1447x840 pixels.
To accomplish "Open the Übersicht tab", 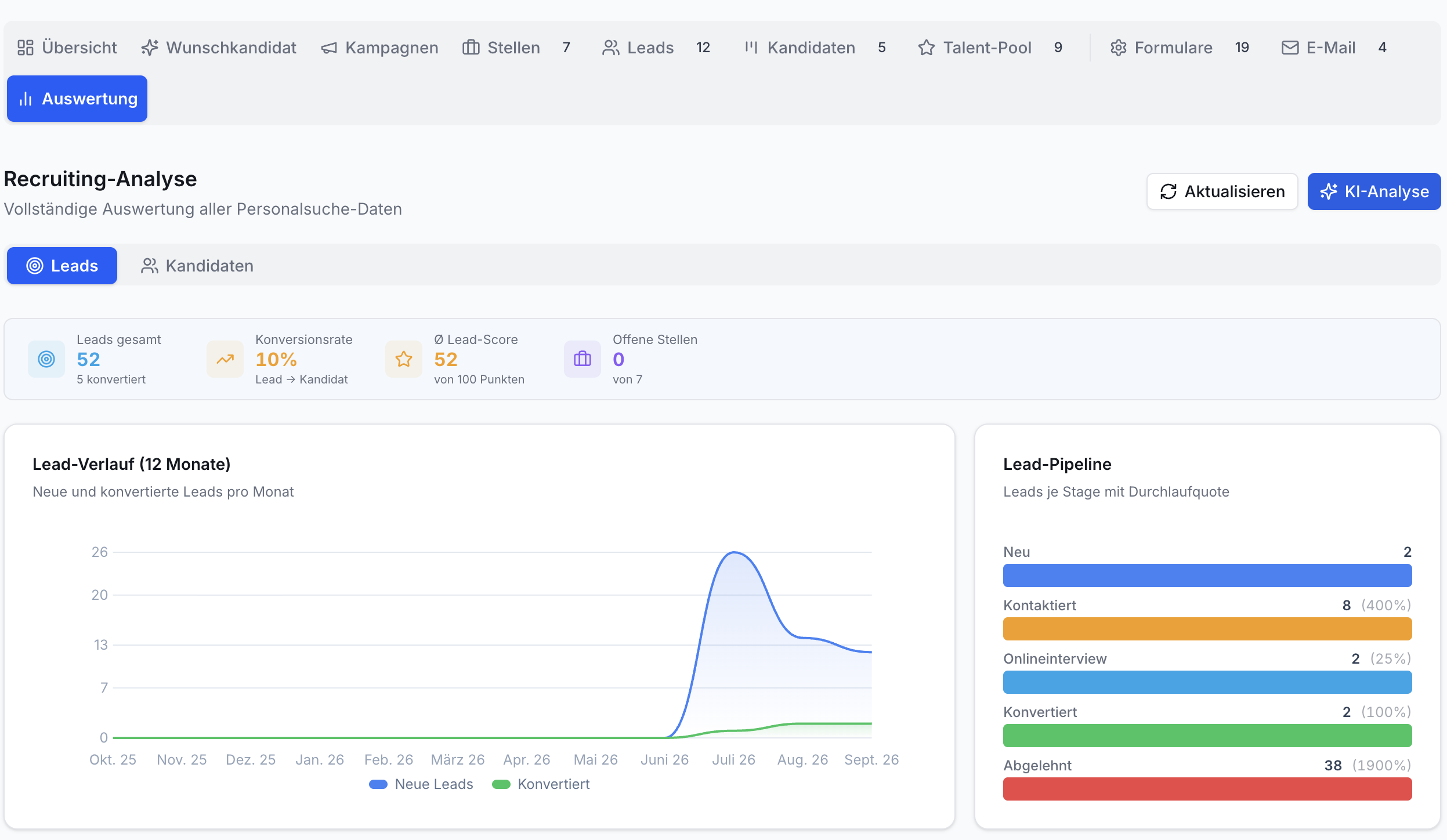I will 67,48.
